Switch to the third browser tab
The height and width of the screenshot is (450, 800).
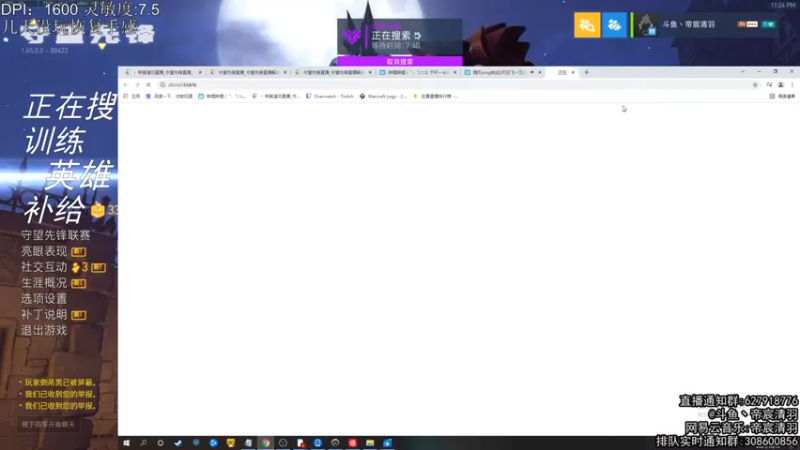333,72
